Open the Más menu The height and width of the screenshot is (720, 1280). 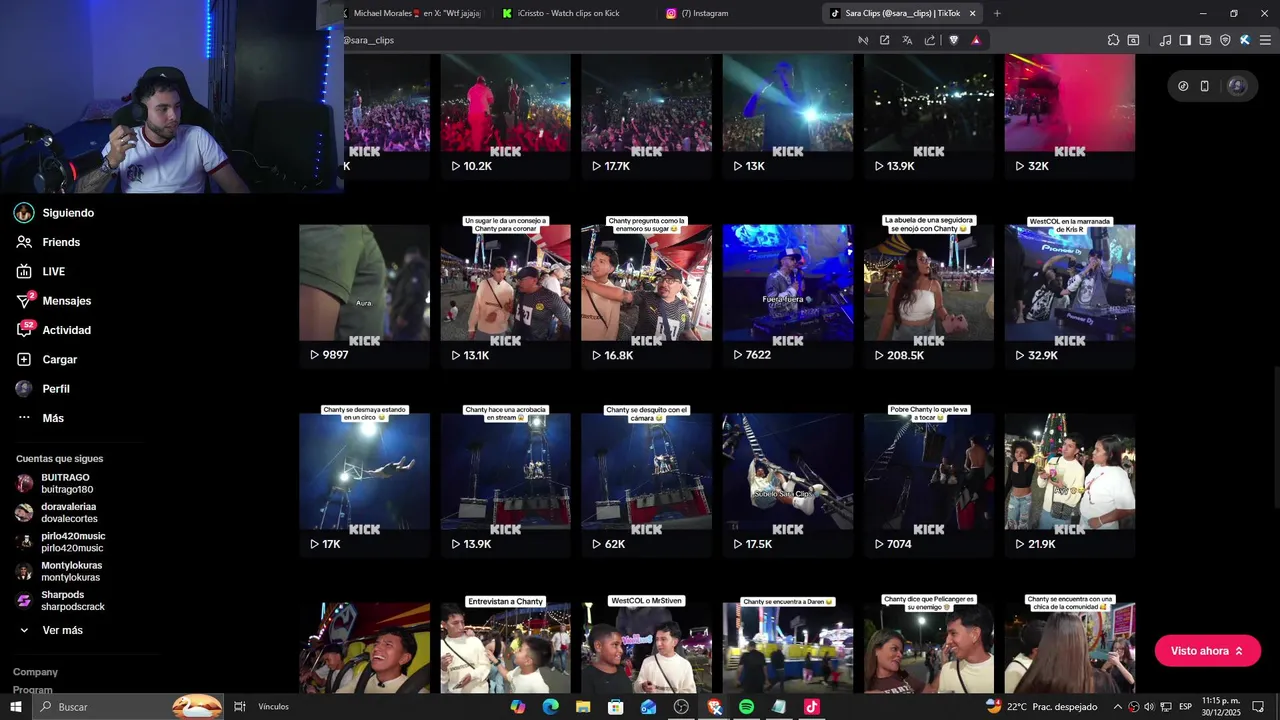tap(40, 418)
